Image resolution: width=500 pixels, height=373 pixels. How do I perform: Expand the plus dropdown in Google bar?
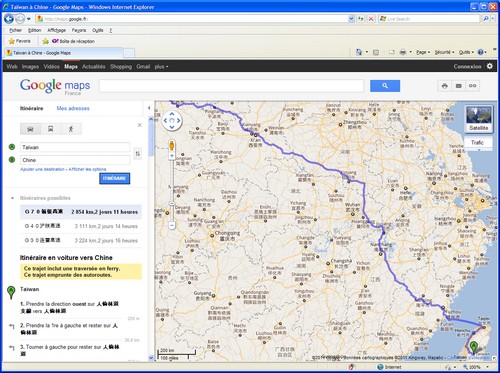pos(161,66)
